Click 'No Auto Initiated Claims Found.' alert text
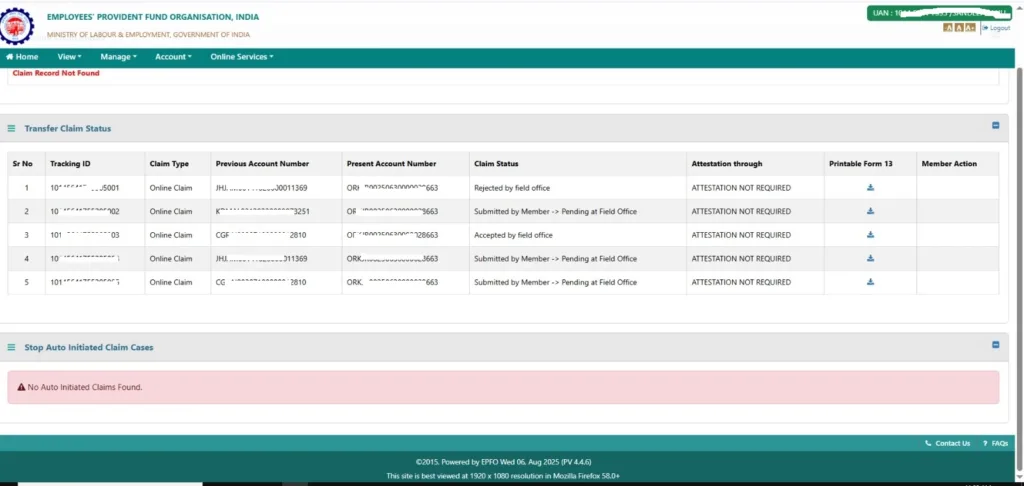The width and height of the screenshot is (1024, 486). (85, 387)
